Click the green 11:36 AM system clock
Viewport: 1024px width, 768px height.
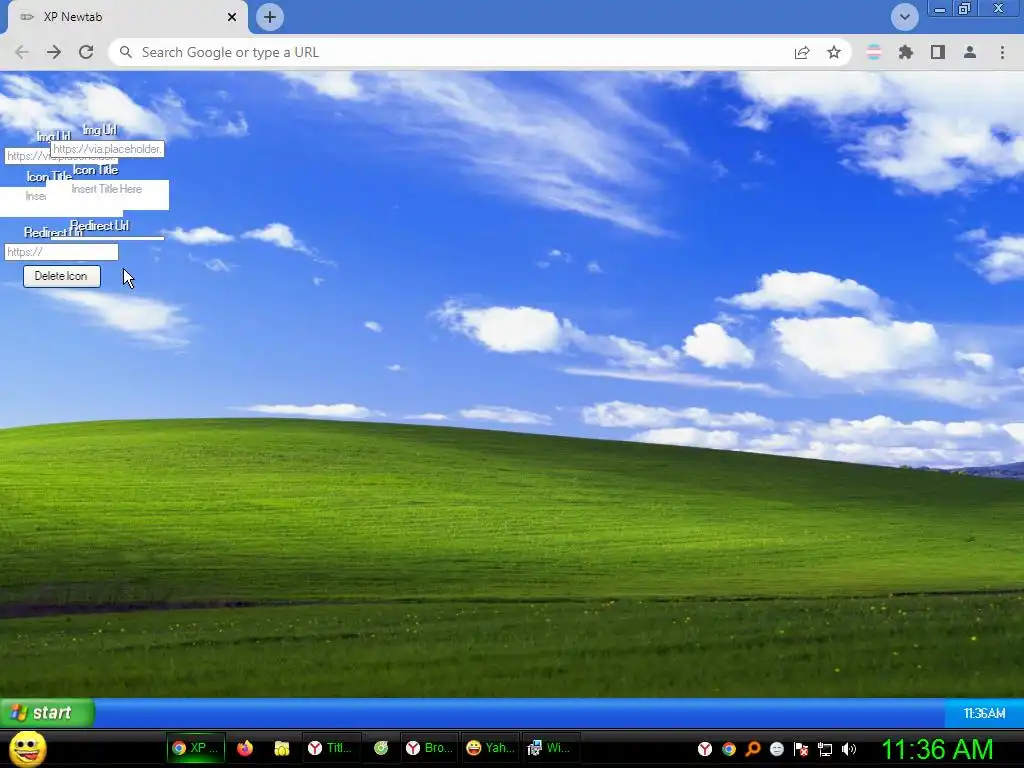(936, 749)
